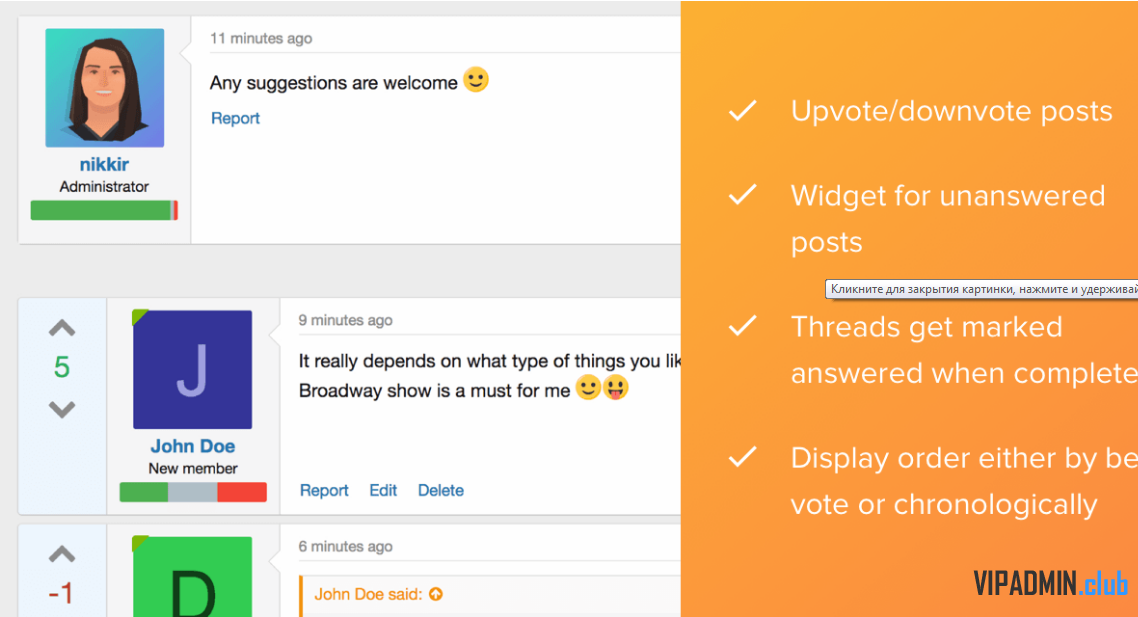Image resolution: width=1138 pixels, height=617 pixels.
Task: Delete John Doe's post
Action: tap(441, 491)
